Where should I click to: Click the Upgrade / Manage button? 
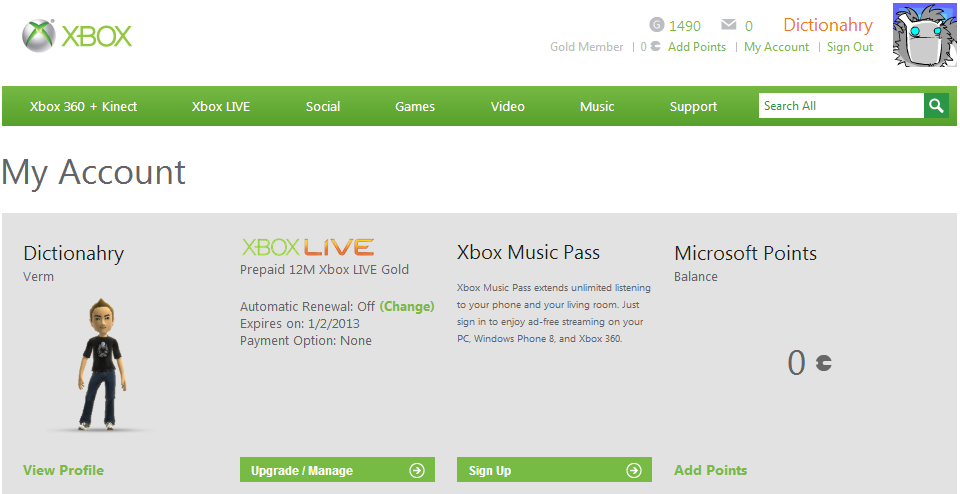[337, 471]
